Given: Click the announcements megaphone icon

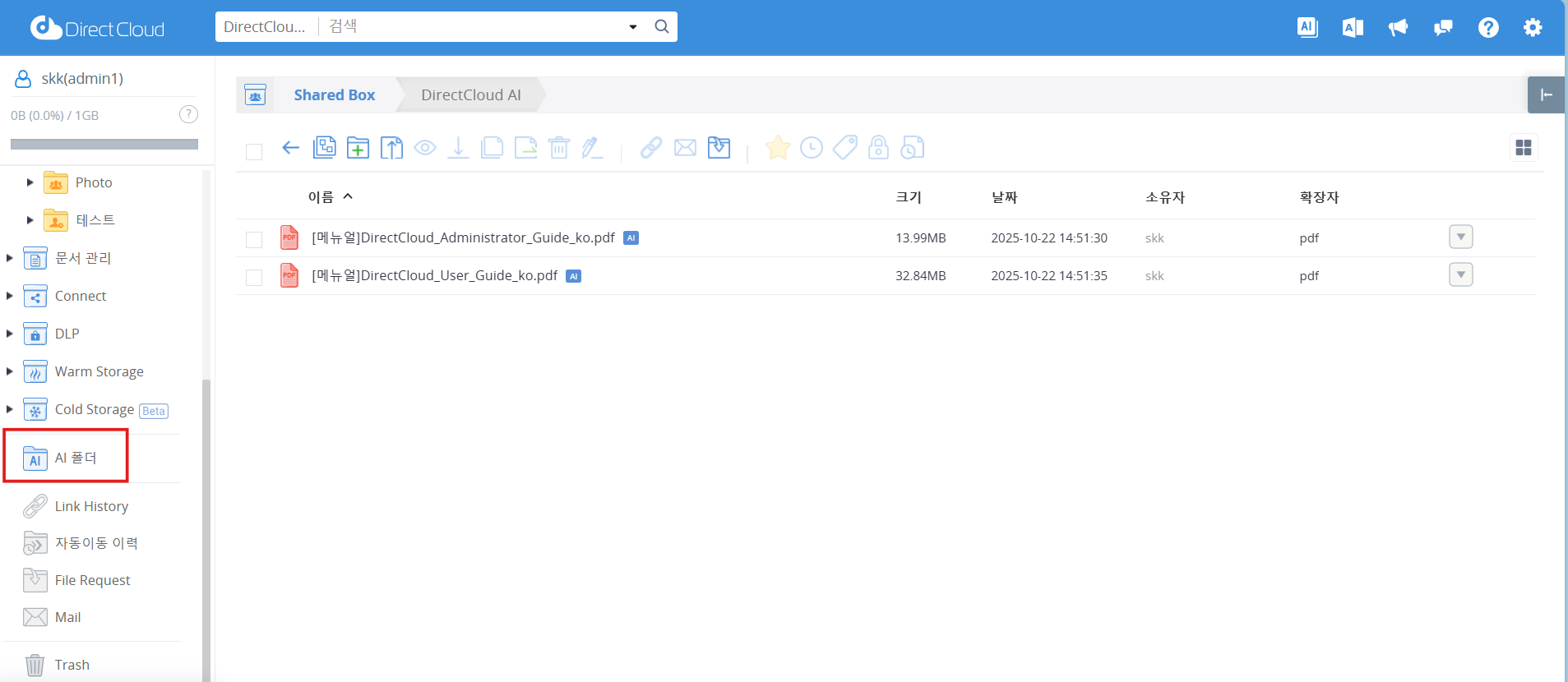Looking at the screenshot, I should [1398, 28].
